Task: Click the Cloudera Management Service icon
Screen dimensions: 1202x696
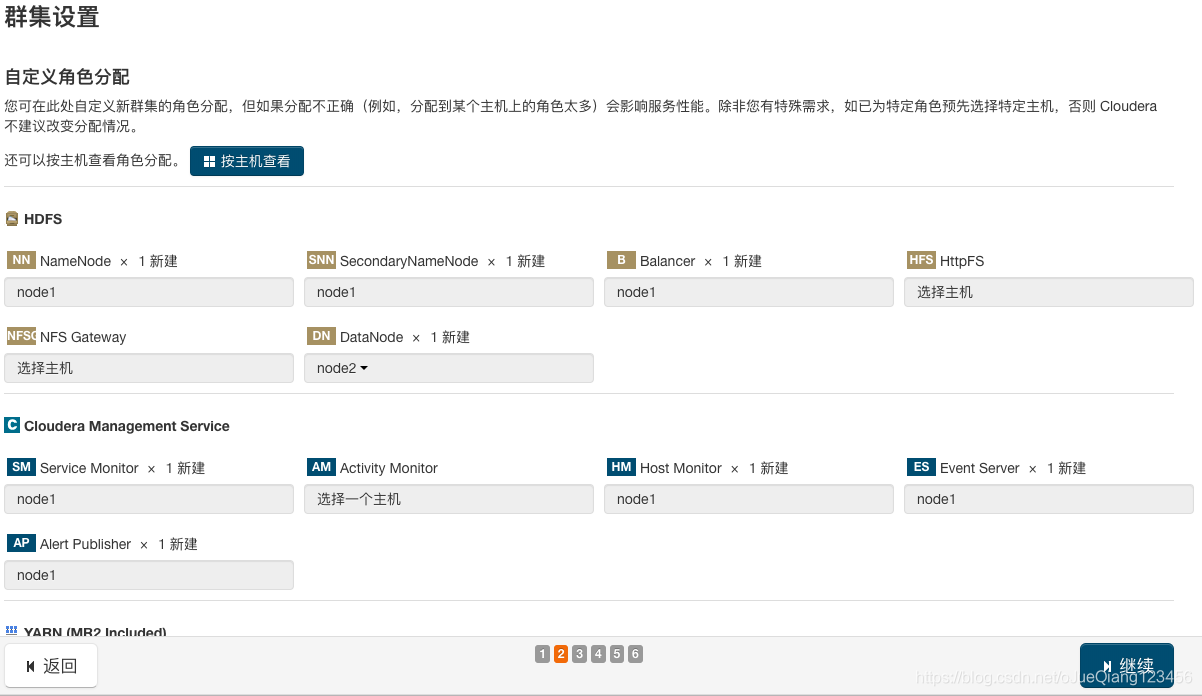Action: (x=12, y=425)
